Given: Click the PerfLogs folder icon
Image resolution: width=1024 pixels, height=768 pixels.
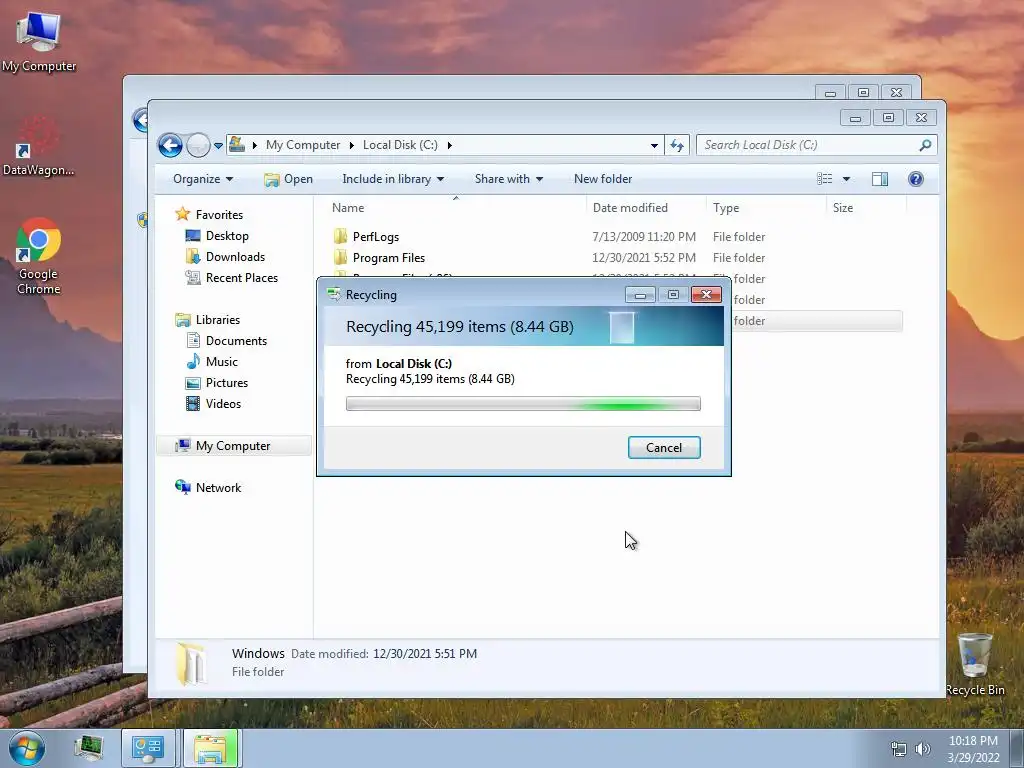Looking at the screenshot, I should 340,236.
